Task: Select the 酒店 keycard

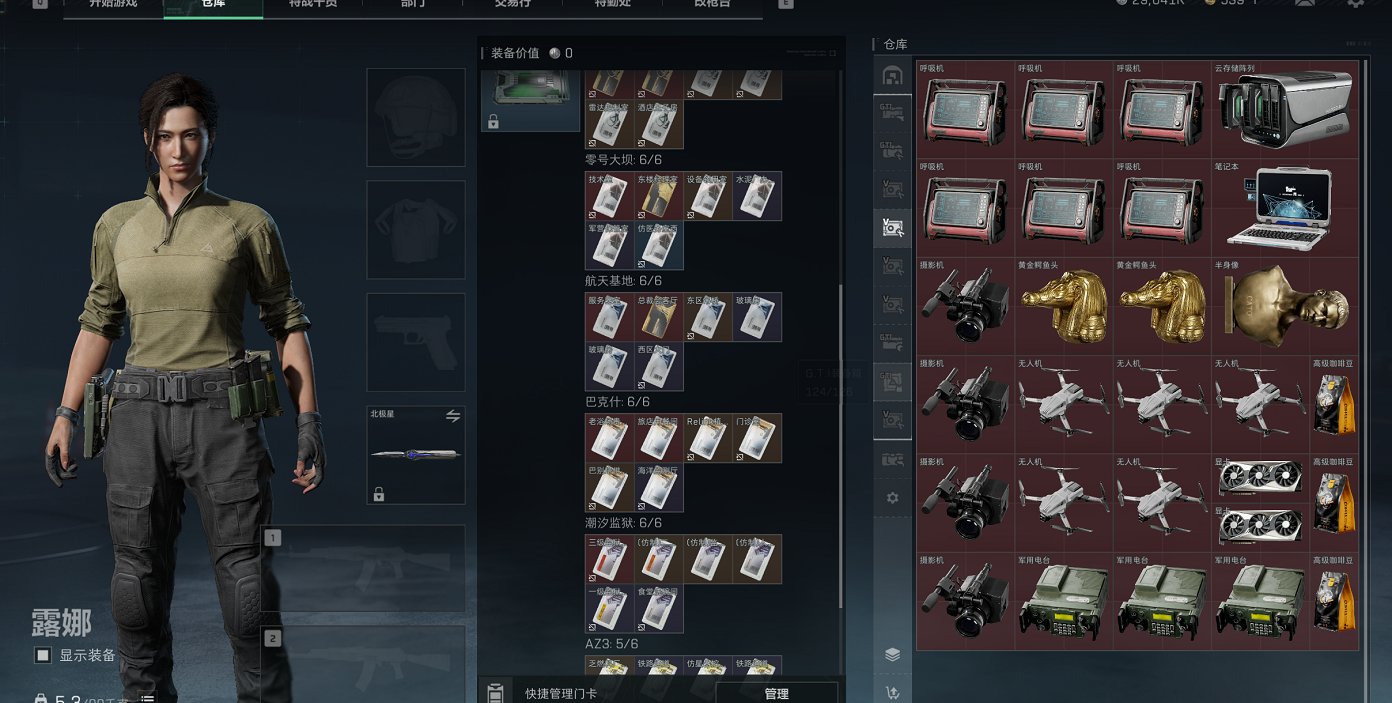Action: tap(659, 124)
